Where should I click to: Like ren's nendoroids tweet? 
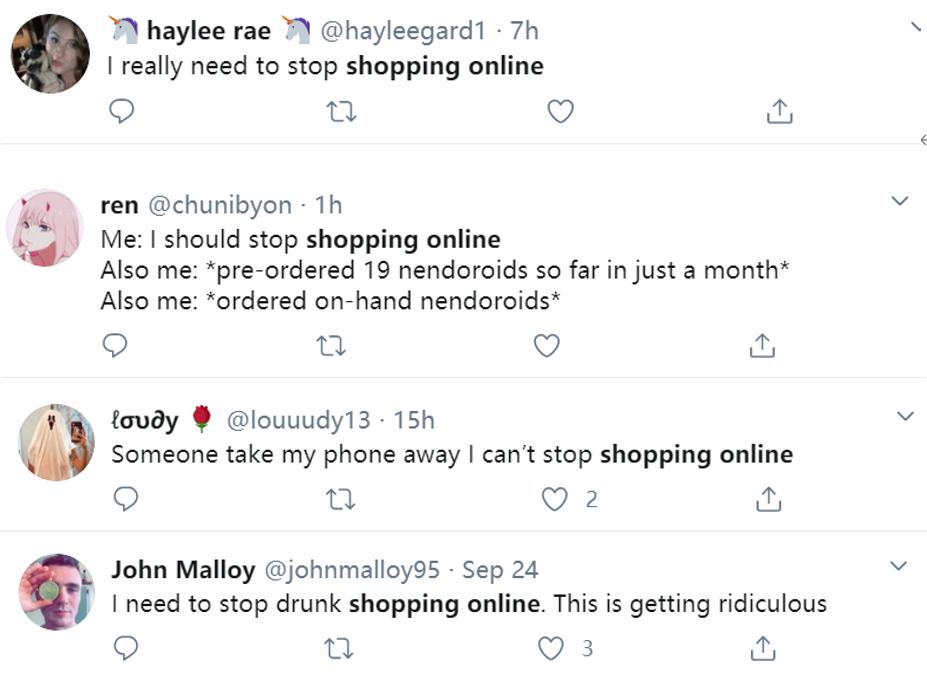click(546, 345)
